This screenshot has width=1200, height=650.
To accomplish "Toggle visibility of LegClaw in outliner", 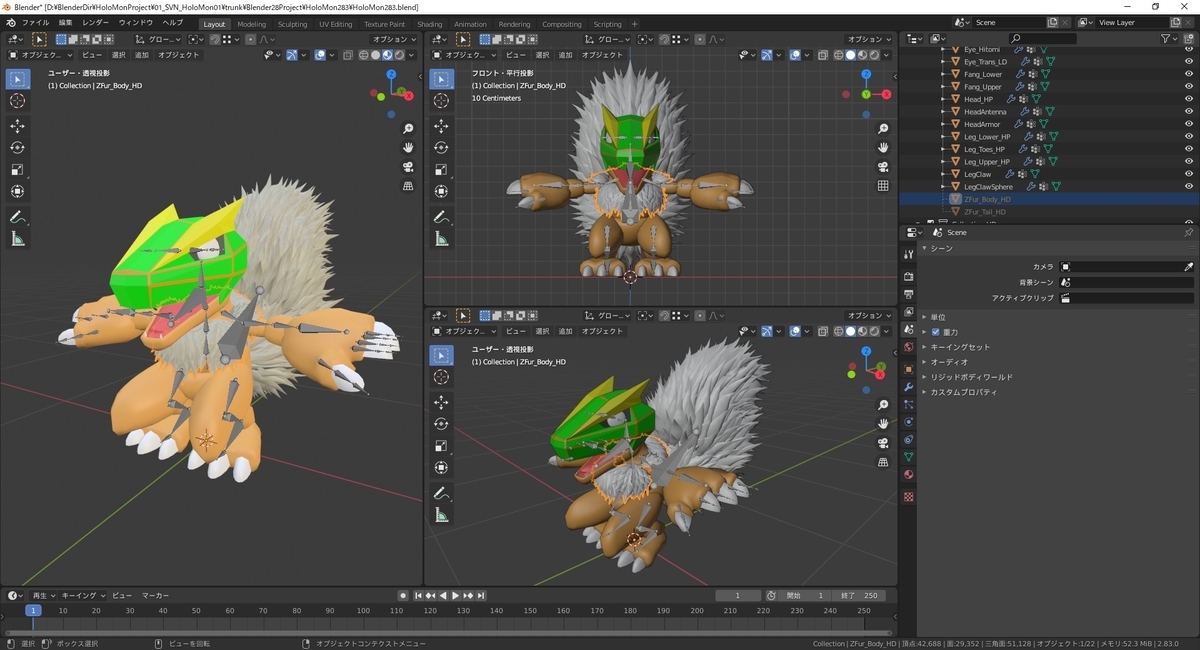I will (1189, 174).
